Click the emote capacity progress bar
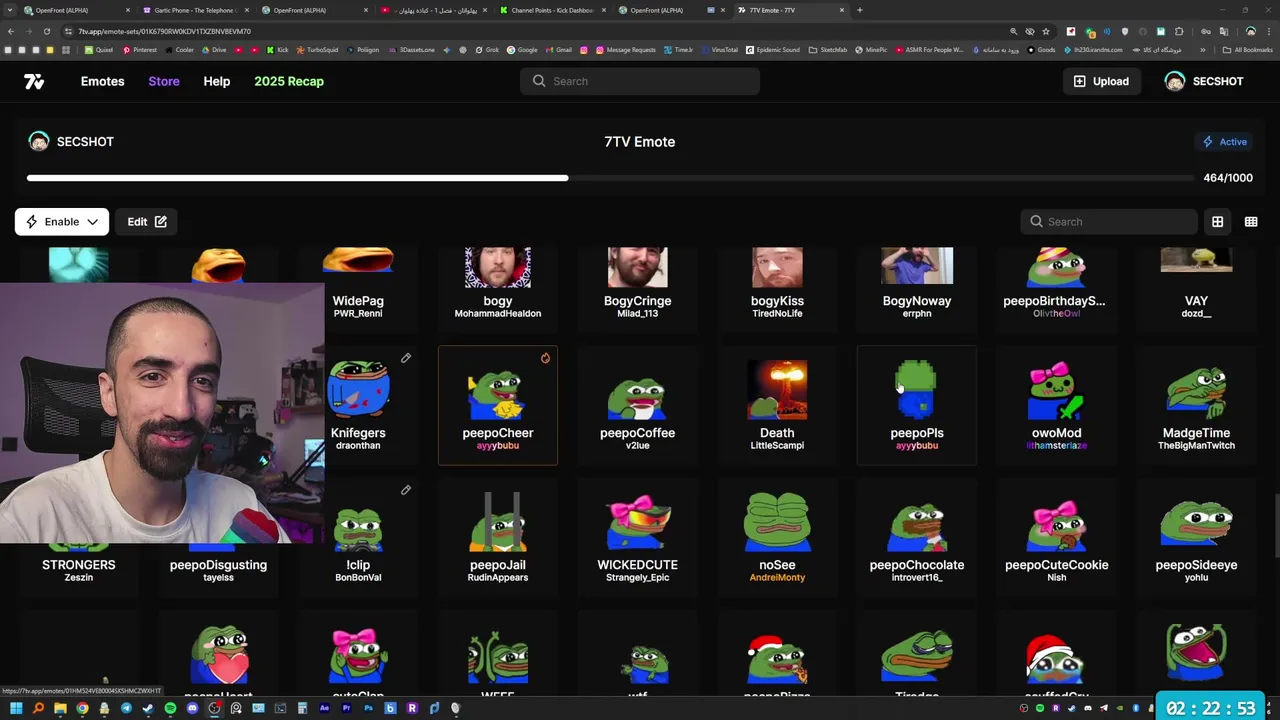This screenshot has height=720, width=1280. pyautogui.click(x=610, y=178)
